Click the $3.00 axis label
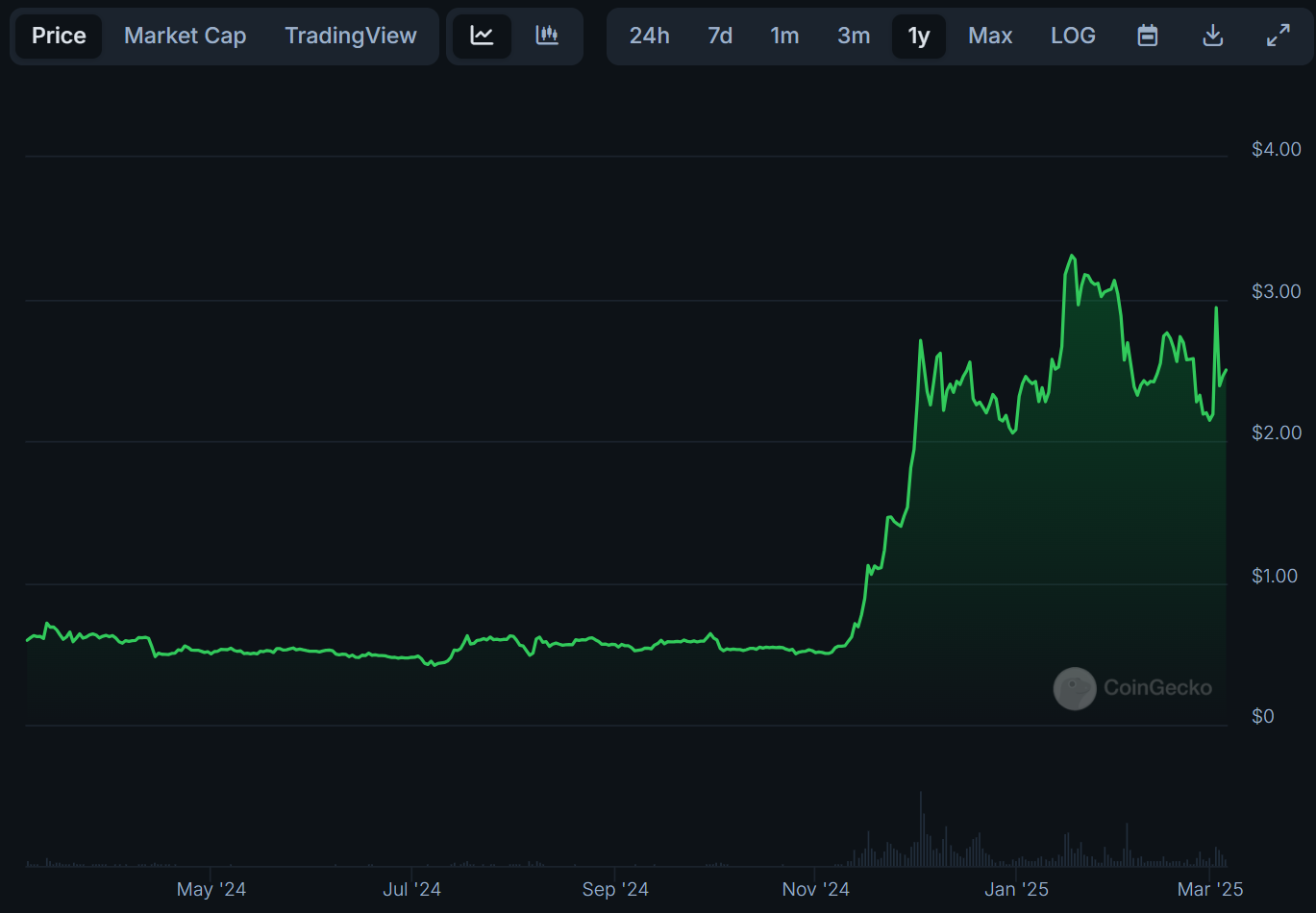Image resolution: width=1316 pixels, height=913 pixels. coord(1277,291)
